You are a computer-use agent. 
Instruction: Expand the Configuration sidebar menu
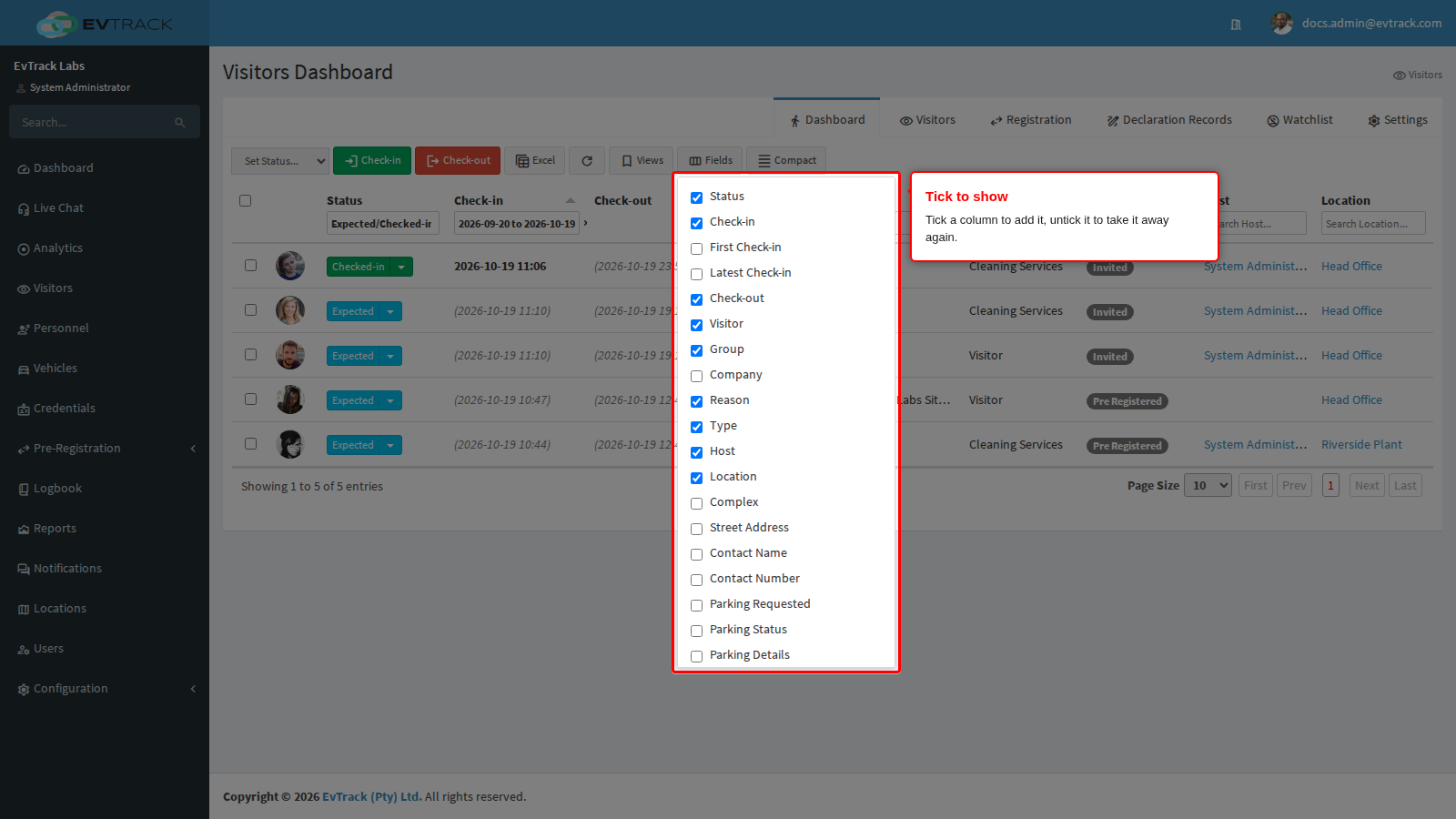[106, 689]
